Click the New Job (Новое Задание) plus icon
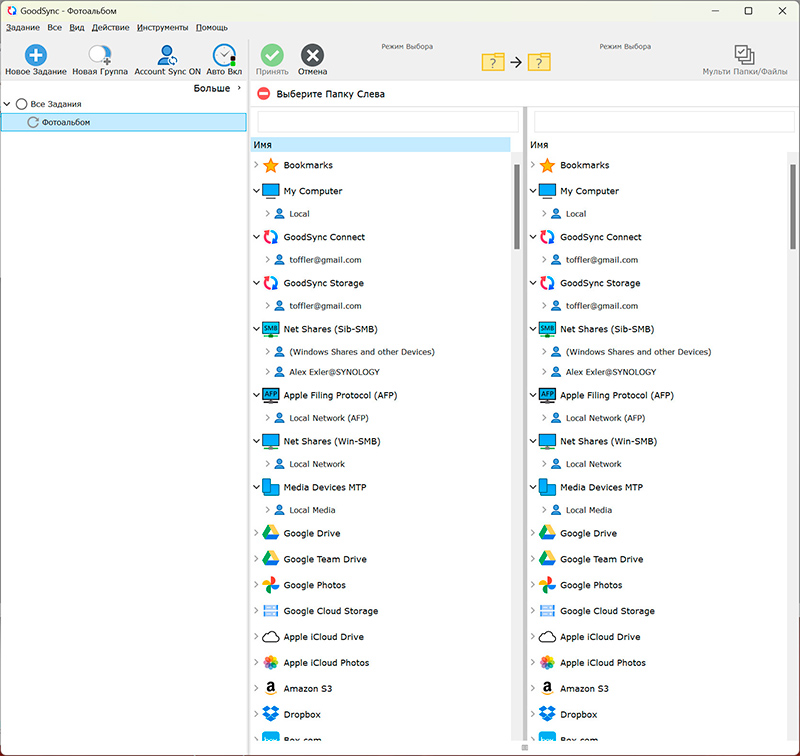This screenshot has height=756, width=800. [x=35, y=56]
